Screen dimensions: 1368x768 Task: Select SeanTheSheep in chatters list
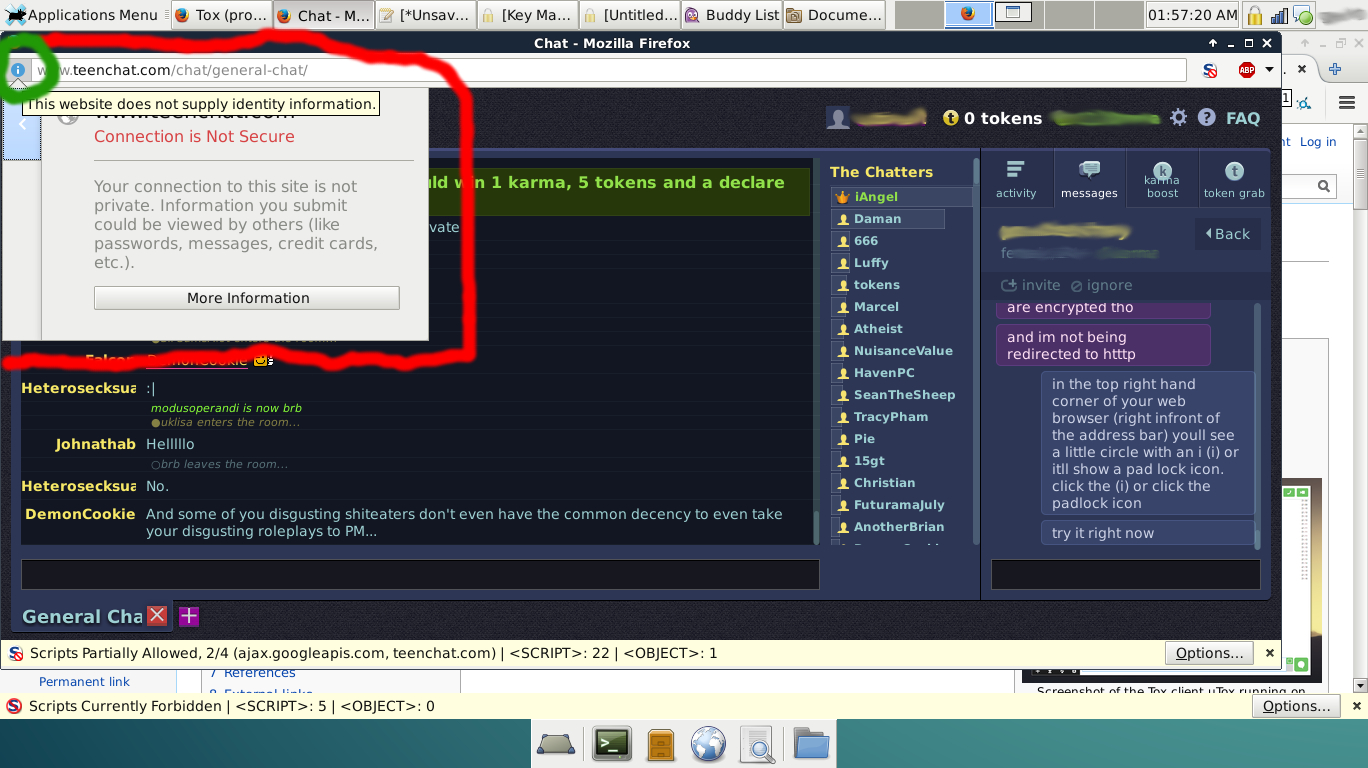[904, 395]
